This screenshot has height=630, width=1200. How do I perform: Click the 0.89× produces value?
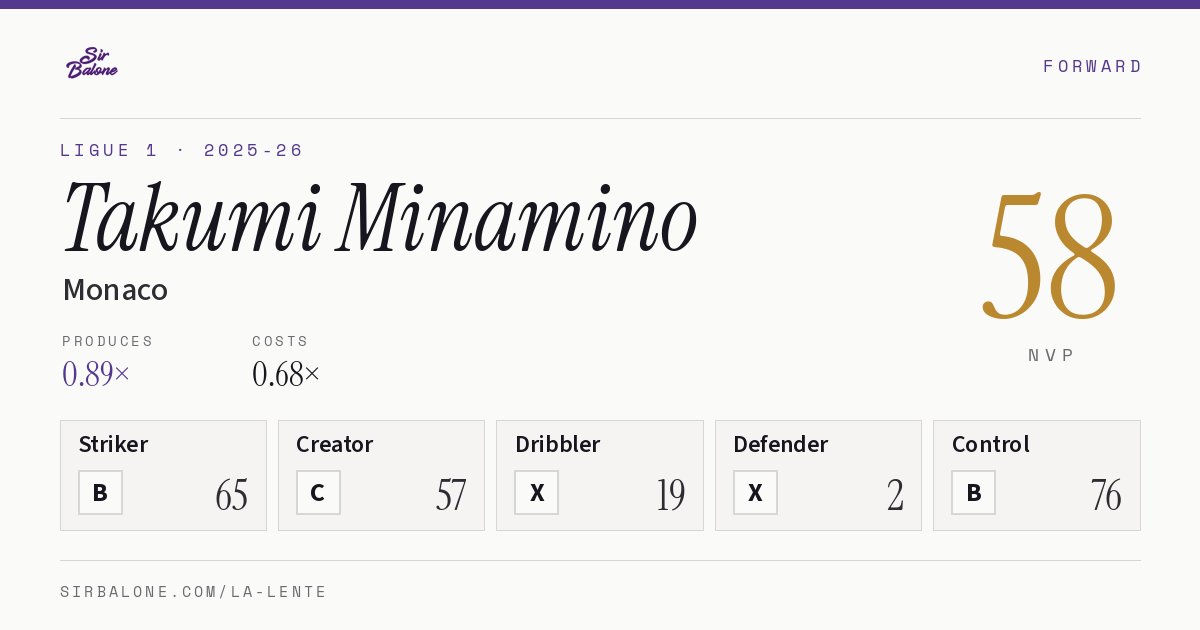[x=96, y=374]
